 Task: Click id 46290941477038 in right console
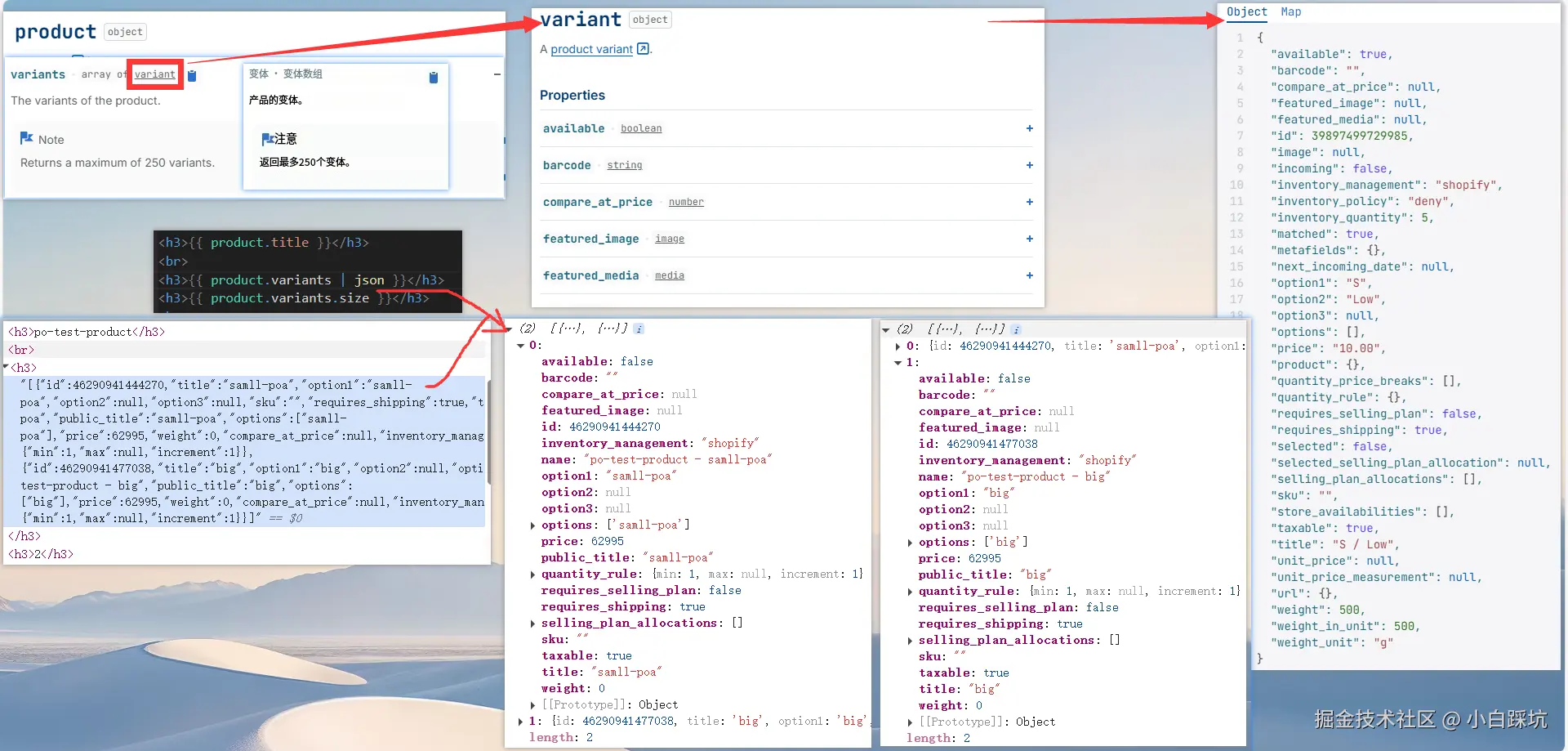[978, 444]
